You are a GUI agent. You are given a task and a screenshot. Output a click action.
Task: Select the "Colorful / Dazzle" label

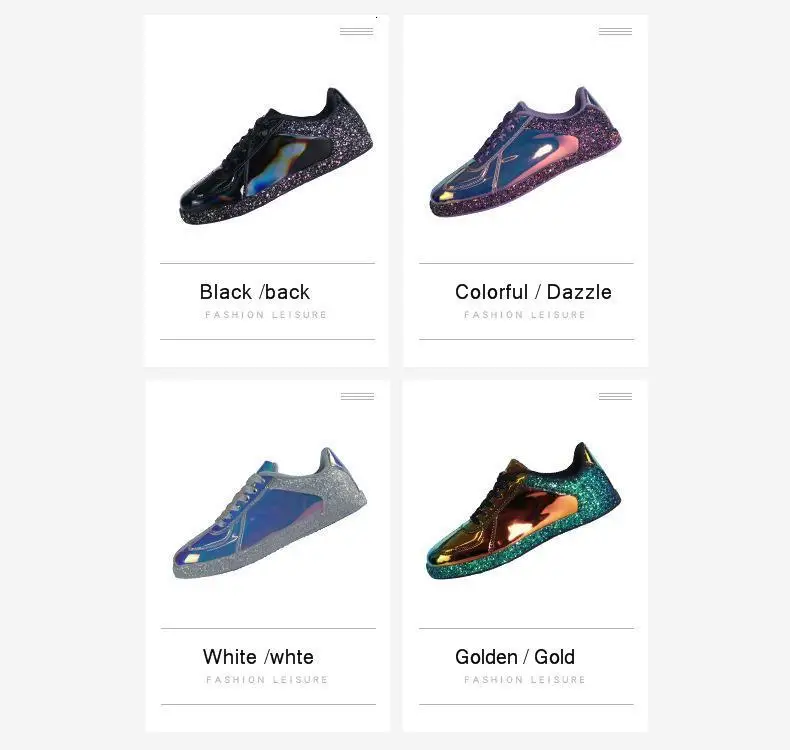(533, 292)
